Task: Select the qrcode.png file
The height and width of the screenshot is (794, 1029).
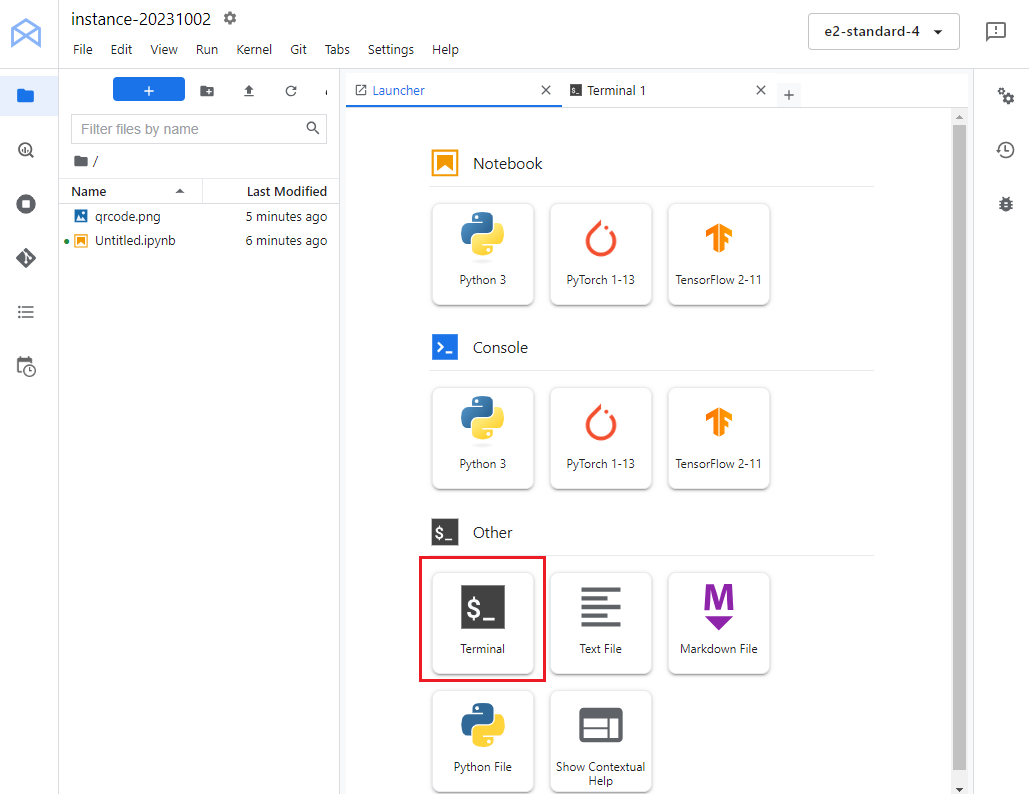Action: [x=127, y=216]
